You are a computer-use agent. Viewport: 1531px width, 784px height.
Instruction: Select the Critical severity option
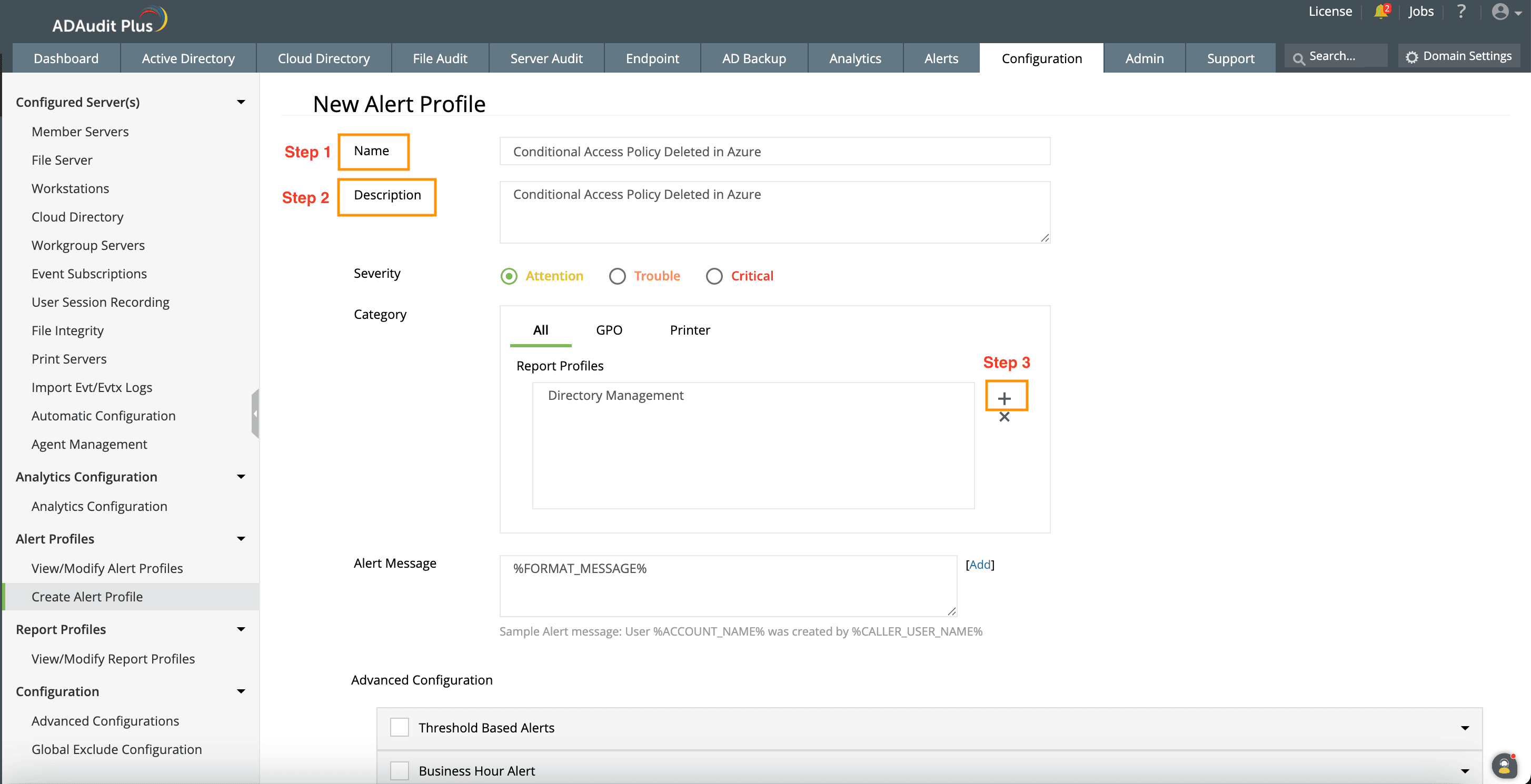(x=714, y=276)
